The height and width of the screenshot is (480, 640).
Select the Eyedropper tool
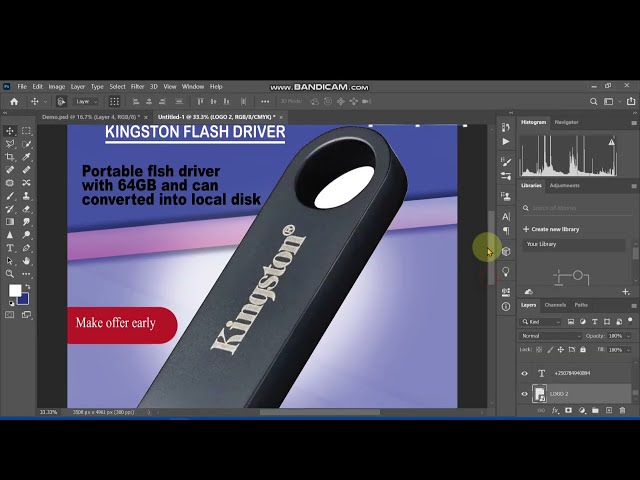click(x=27, y=157)
